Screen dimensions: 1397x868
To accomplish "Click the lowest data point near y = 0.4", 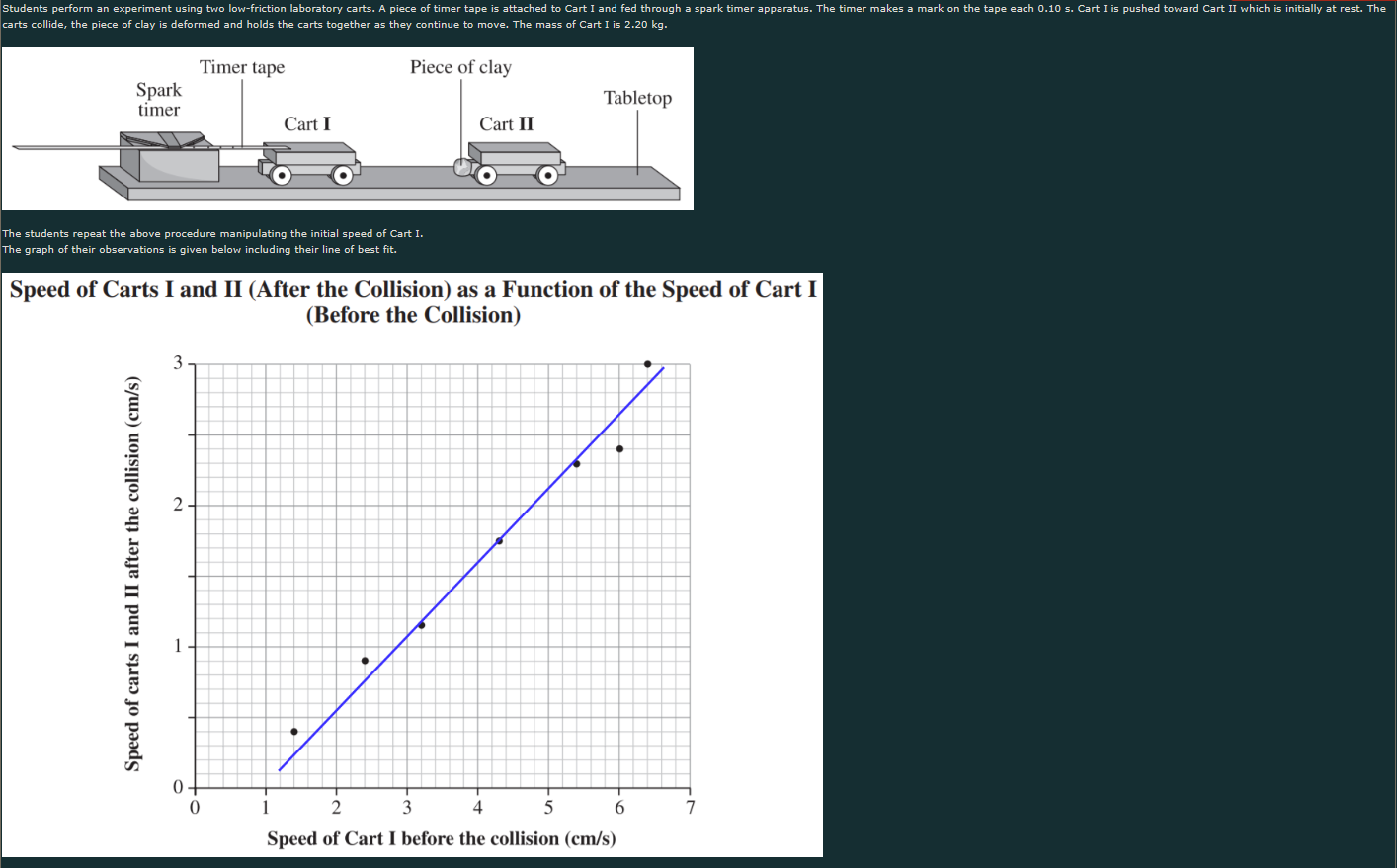I will [x=294, y=732].
